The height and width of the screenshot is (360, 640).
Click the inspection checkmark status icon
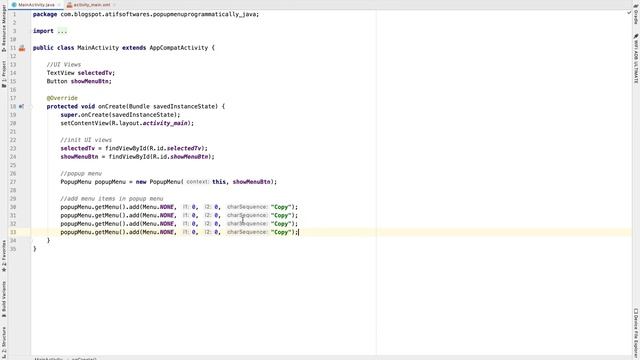point(629,13)
